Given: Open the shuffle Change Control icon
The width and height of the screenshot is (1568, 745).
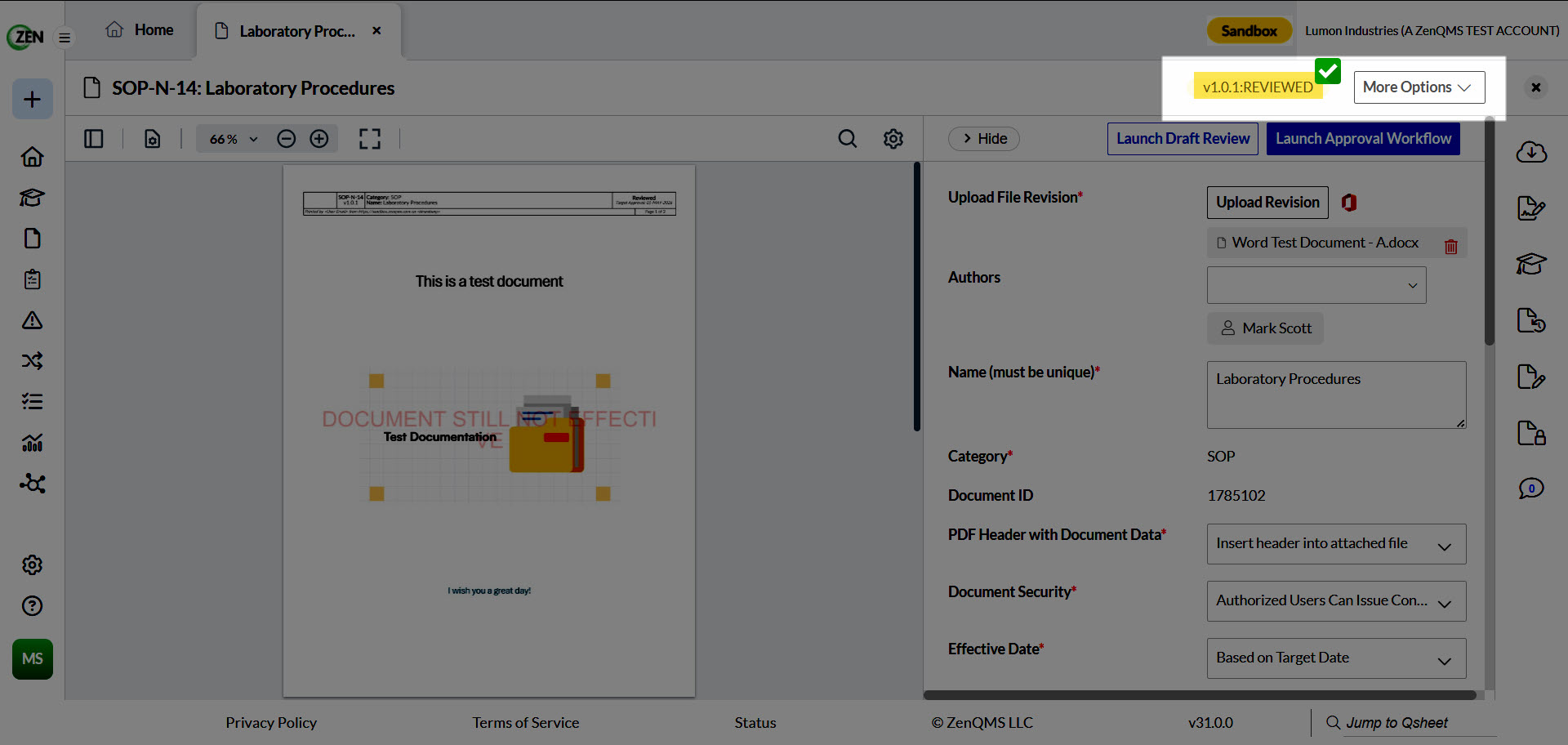Looking at the screenshot, I should click(x=33, y=360).
